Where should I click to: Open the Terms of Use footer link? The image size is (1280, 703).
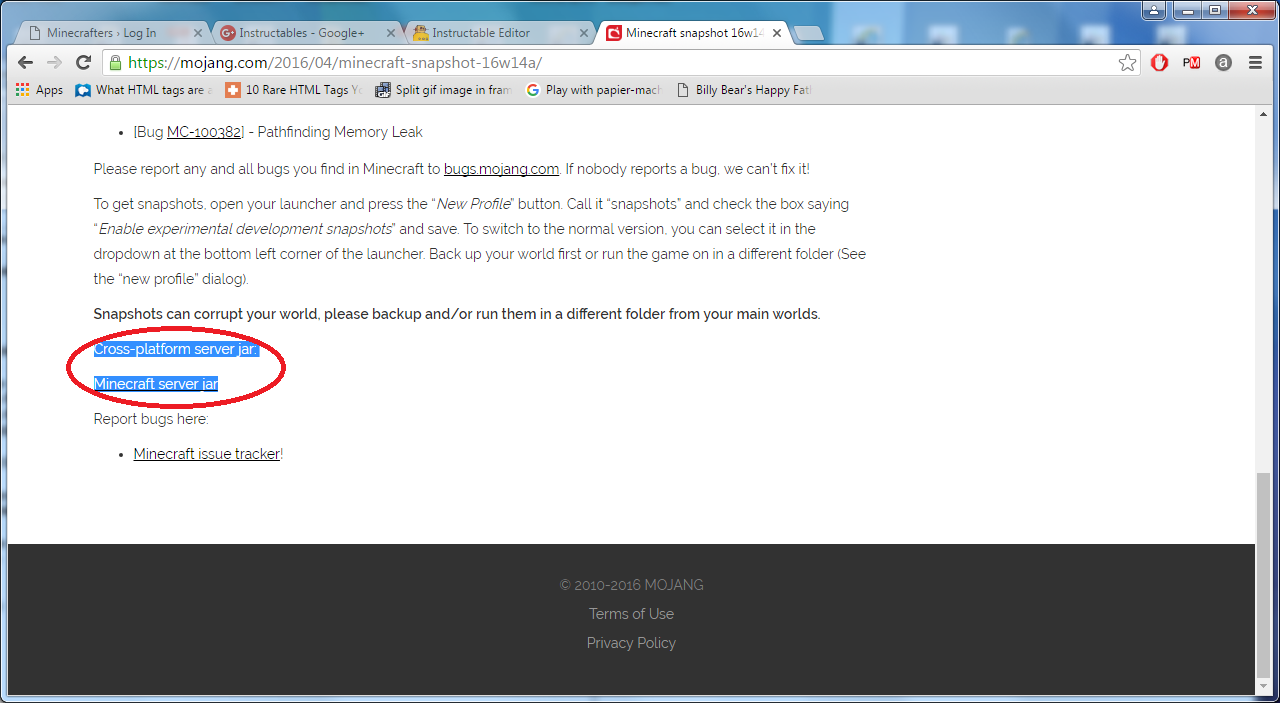tap(631, 614)
